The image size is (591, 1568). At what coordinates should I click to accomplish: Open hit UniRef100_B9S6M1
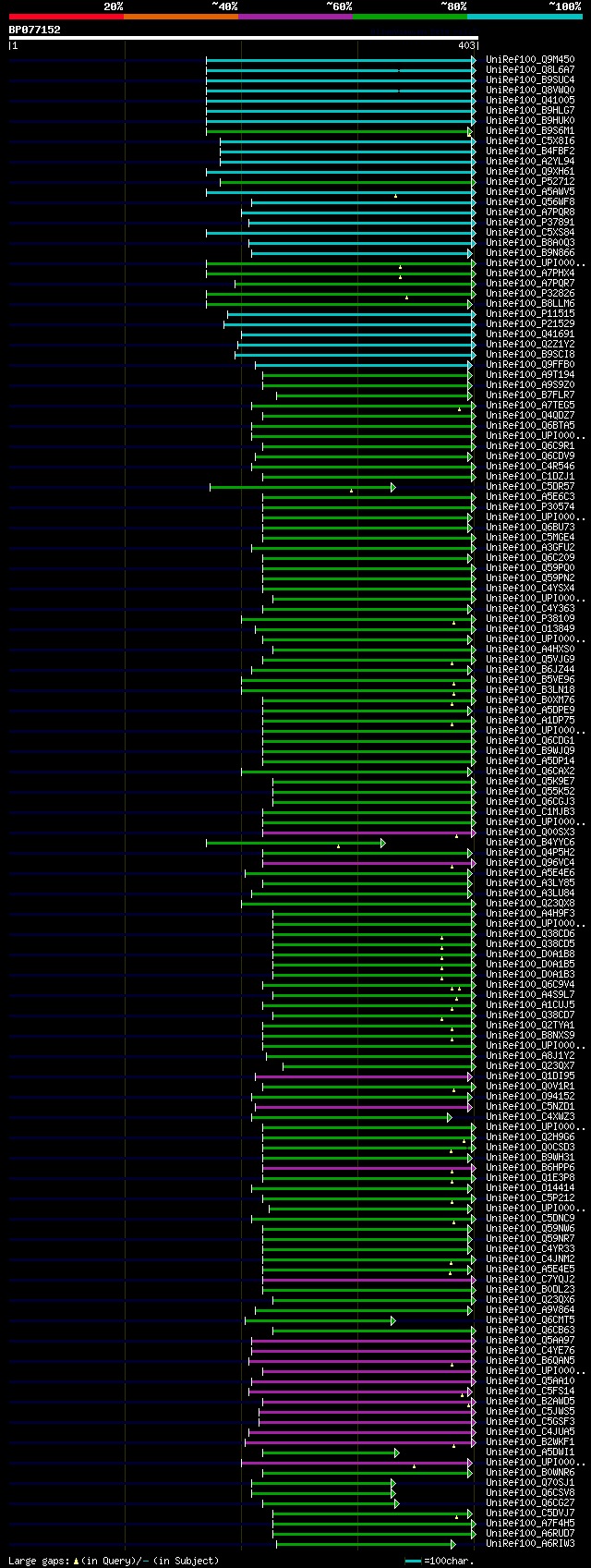530,130
